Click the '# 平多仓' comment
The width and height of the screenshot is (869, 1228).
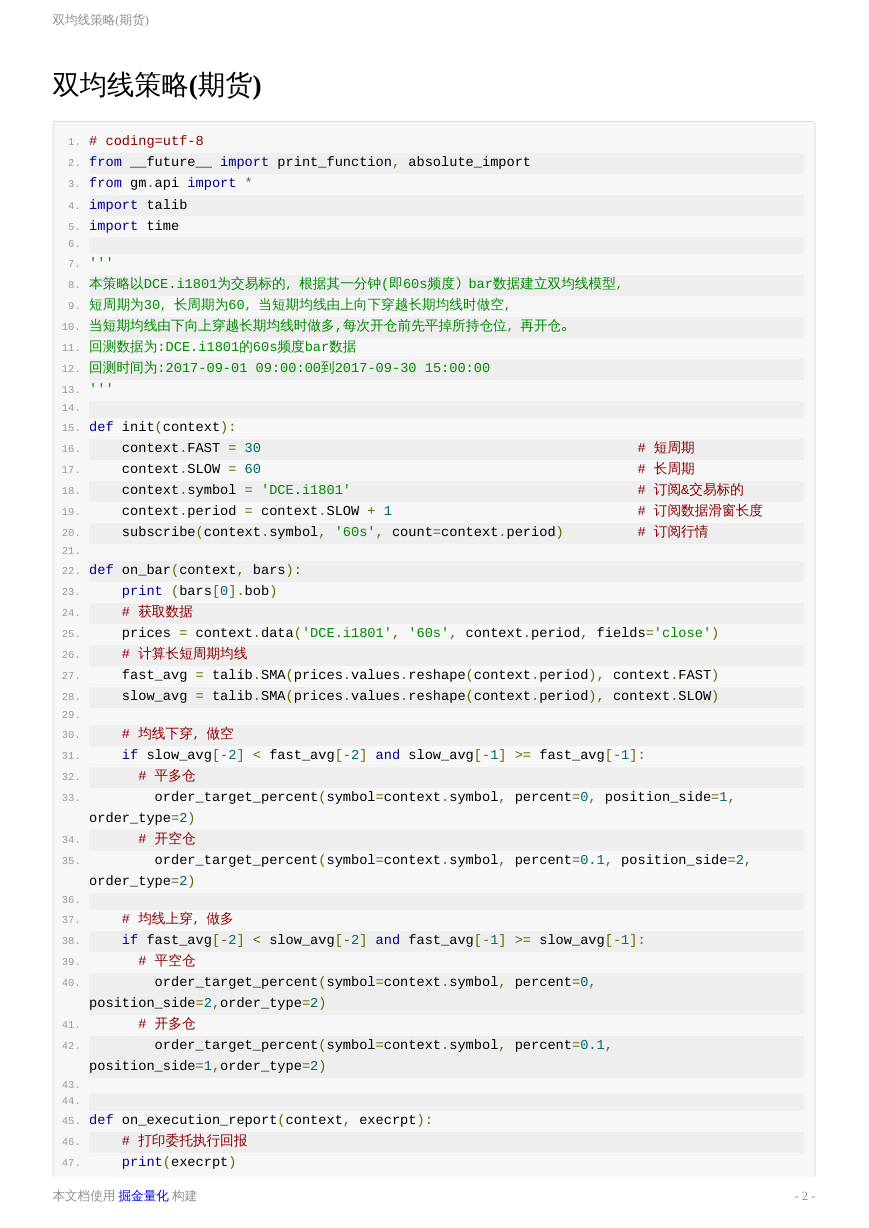click(167, 776)
